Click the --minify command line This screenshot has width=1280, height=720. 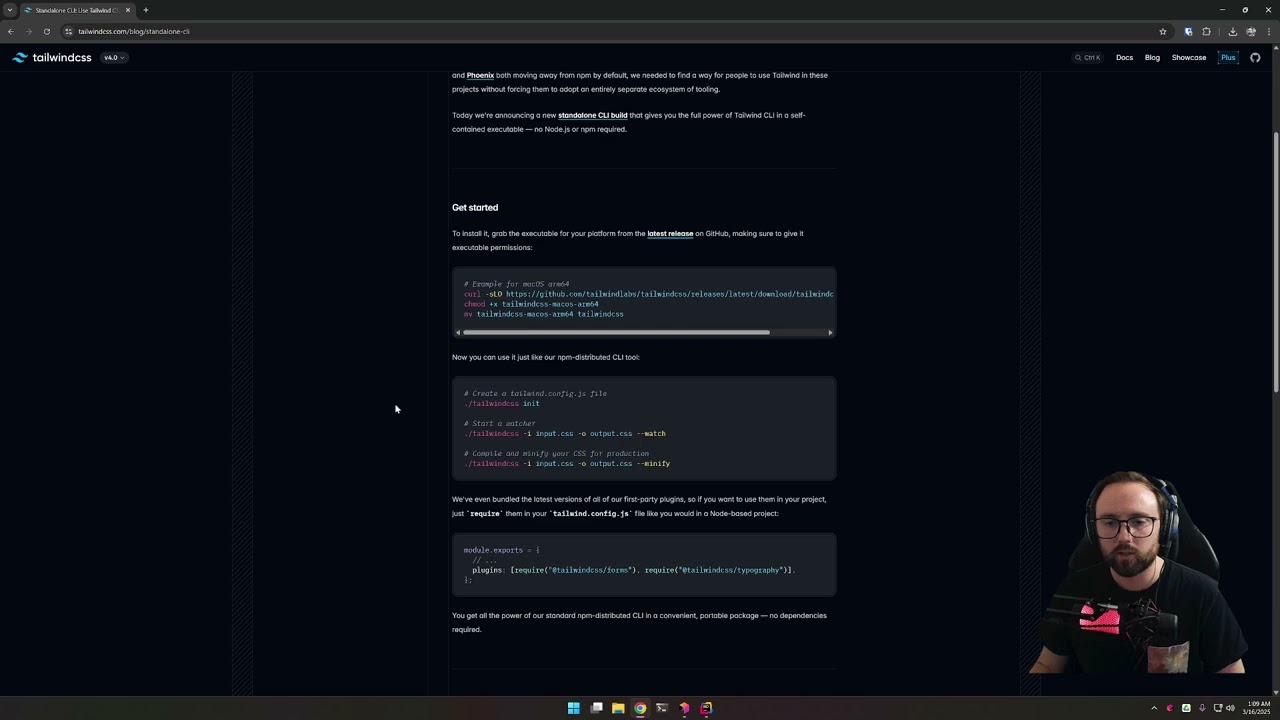click(567, 463)
